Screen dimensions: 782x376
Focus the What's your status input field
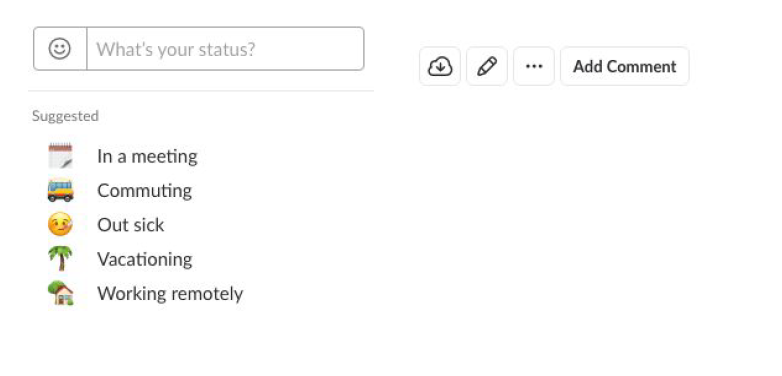point(225,49)
